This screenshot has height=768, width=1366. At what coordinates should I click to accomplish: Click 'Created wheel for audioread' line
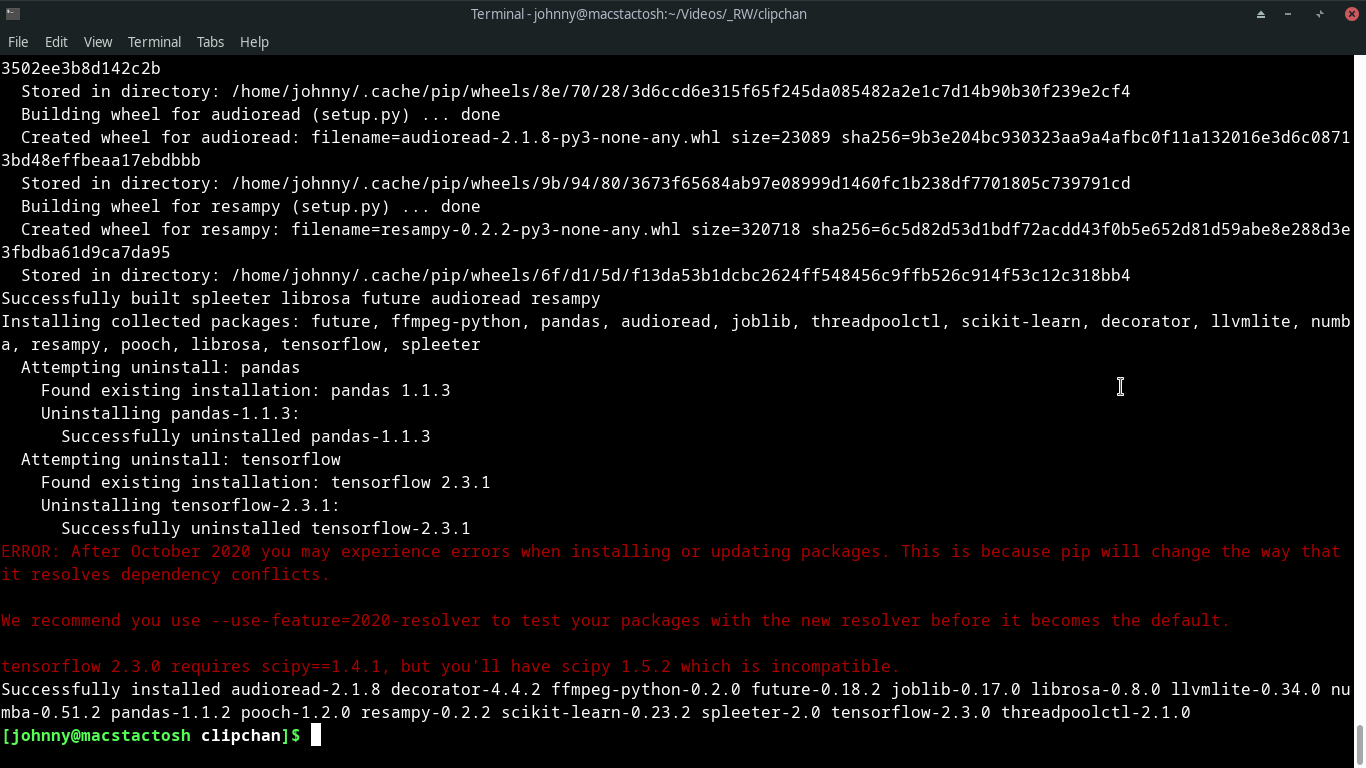click(x=686, y=137)
